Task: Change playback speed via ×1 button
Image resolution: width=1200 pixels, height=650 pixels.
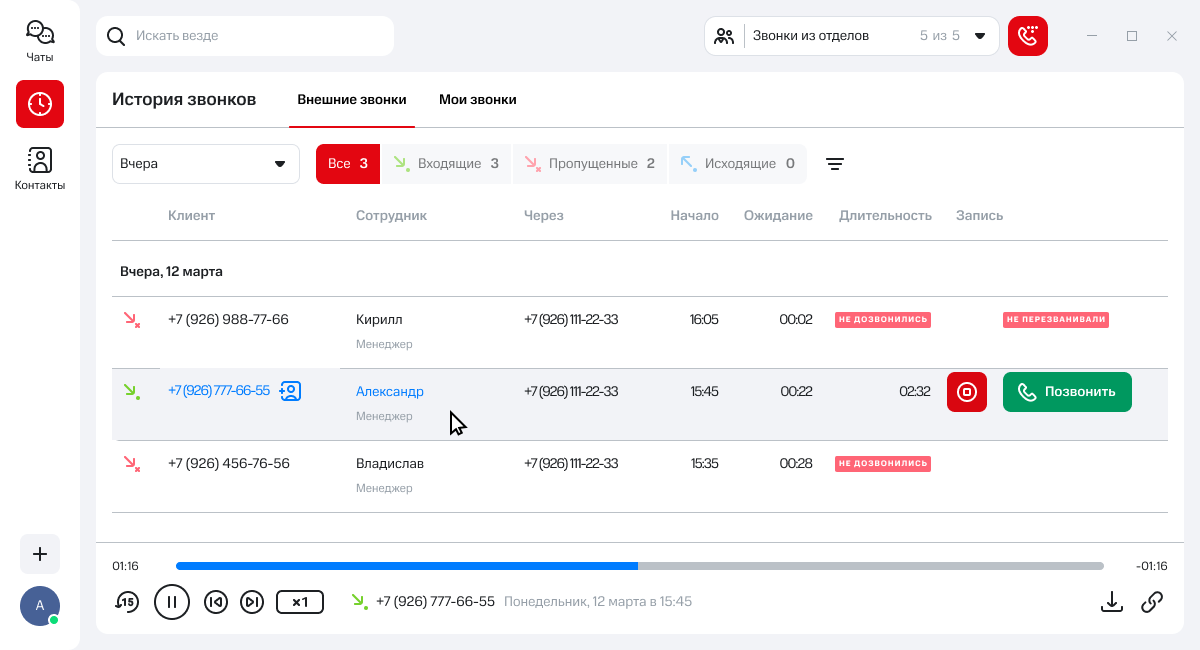Action: tap(300, 602)
